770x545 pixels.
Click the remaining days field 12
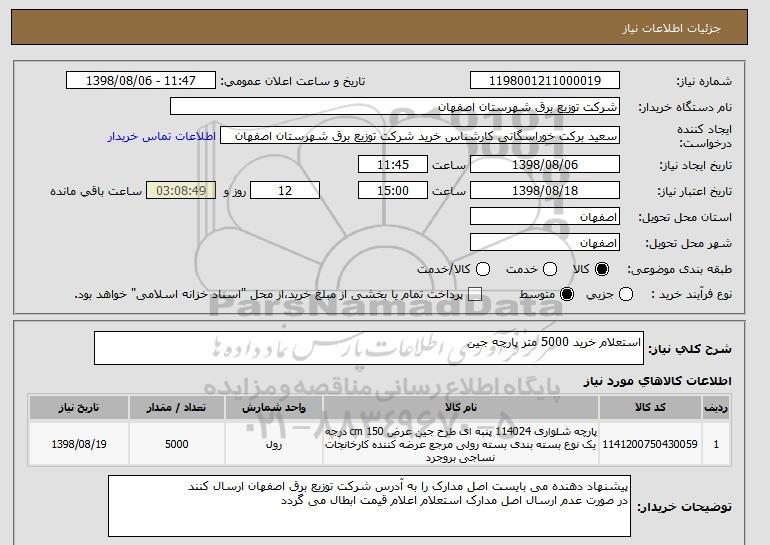click(x=285, y=191)
